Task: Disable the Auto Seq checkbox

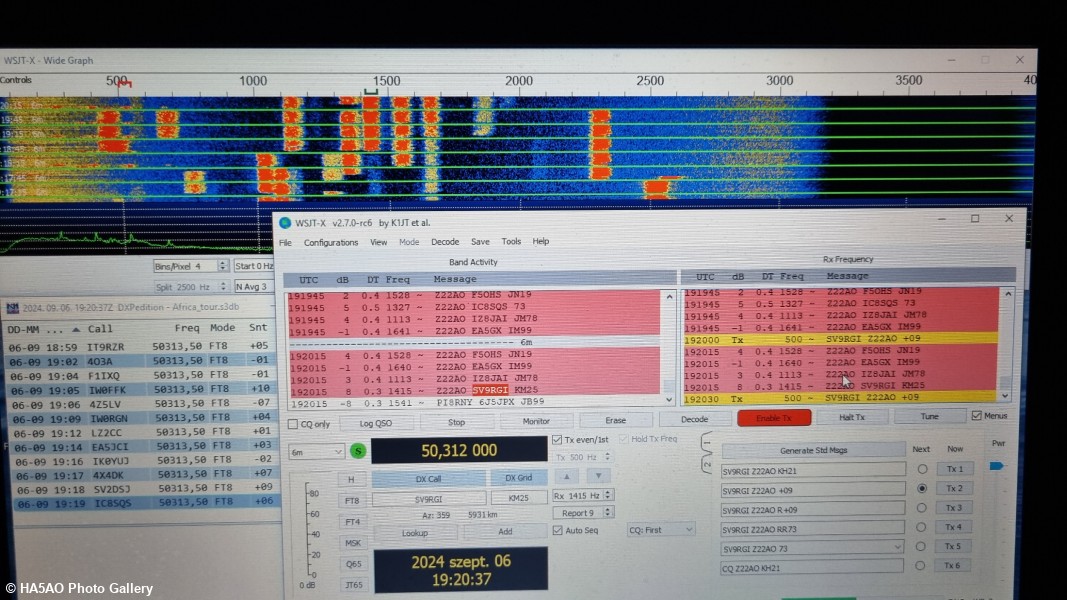Action: point(558,530)
